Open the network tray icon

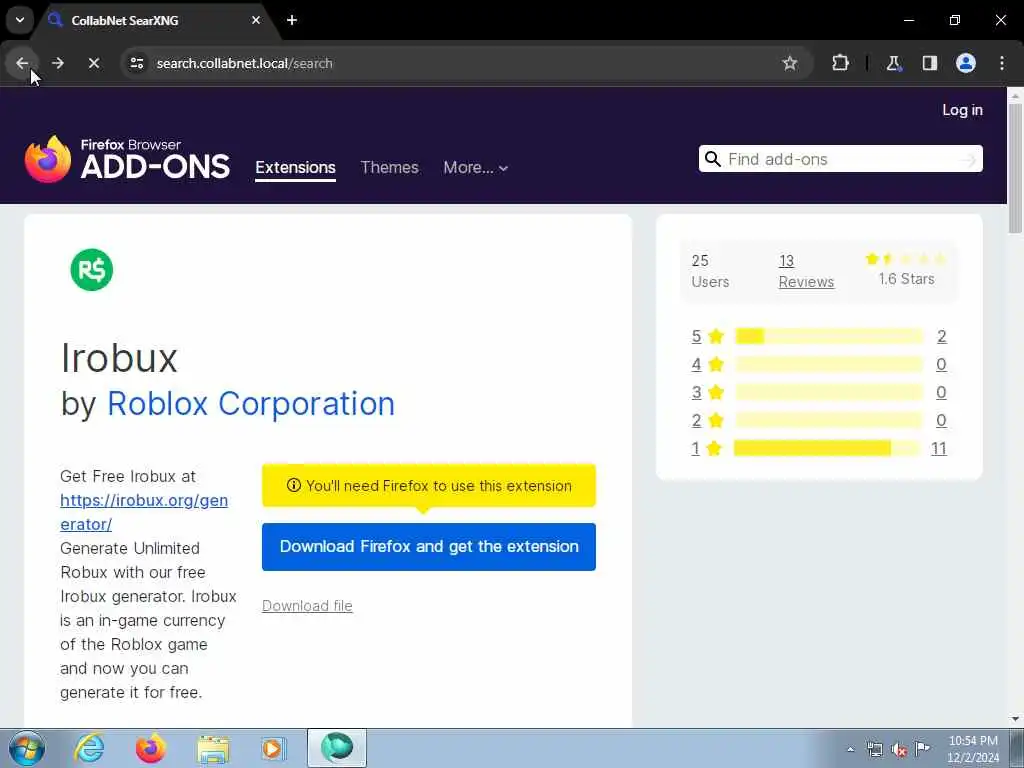click(874, 749)
